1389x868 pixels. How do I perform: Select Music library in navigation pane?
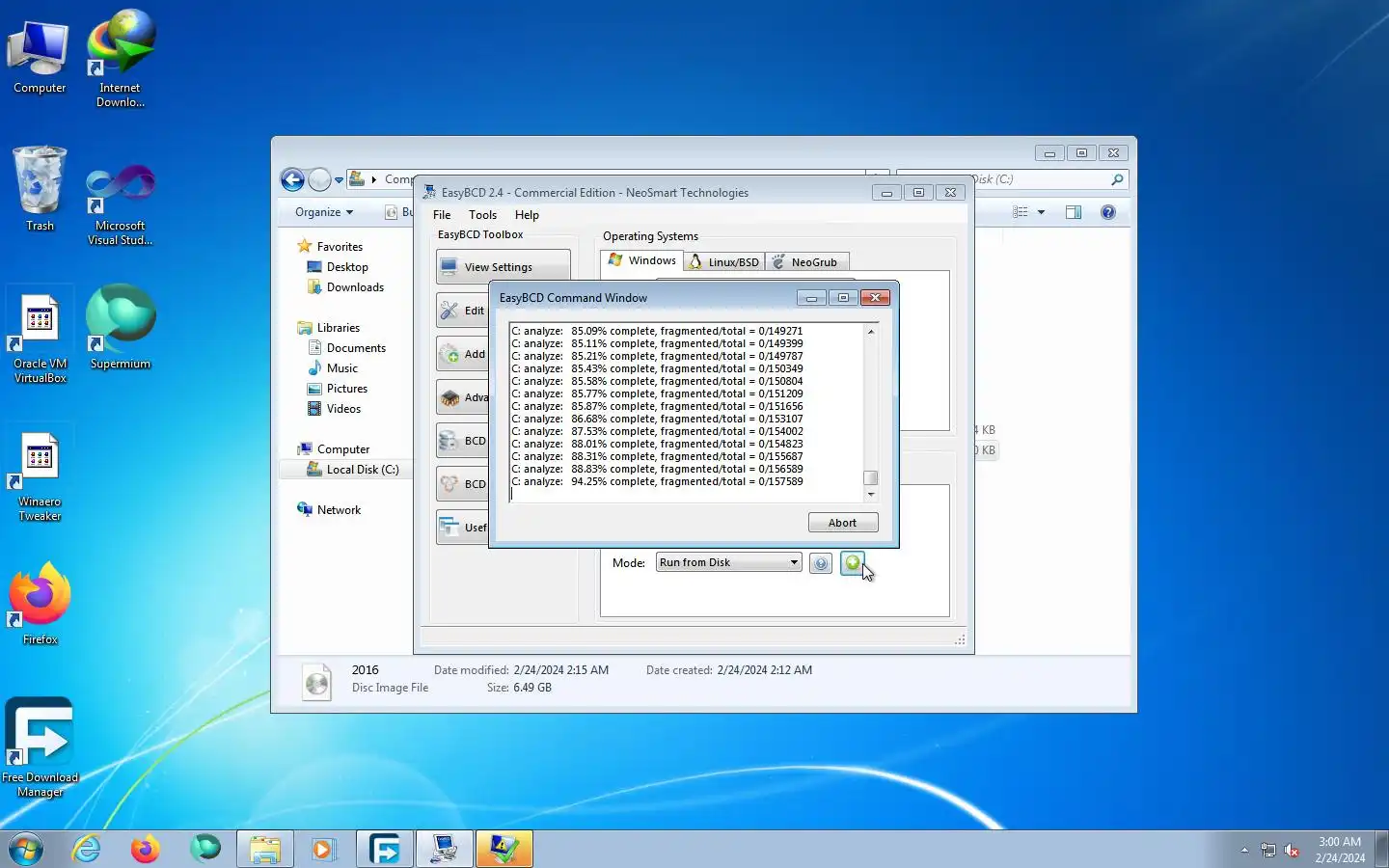333,368
